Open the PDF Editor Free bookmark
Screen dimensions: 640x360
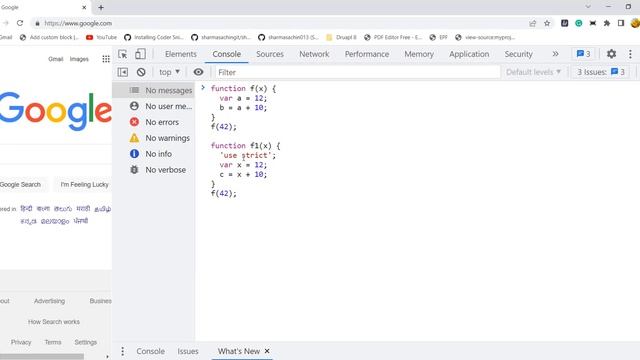(x=393, y=37)
